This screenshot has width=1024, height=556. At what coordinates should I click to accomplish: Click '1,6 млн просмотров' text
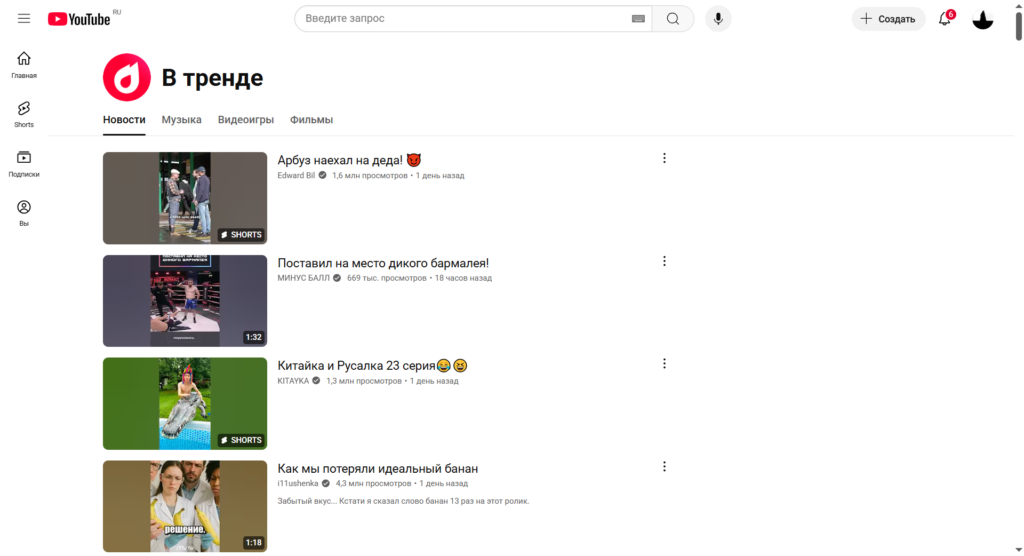pos(370,175)
